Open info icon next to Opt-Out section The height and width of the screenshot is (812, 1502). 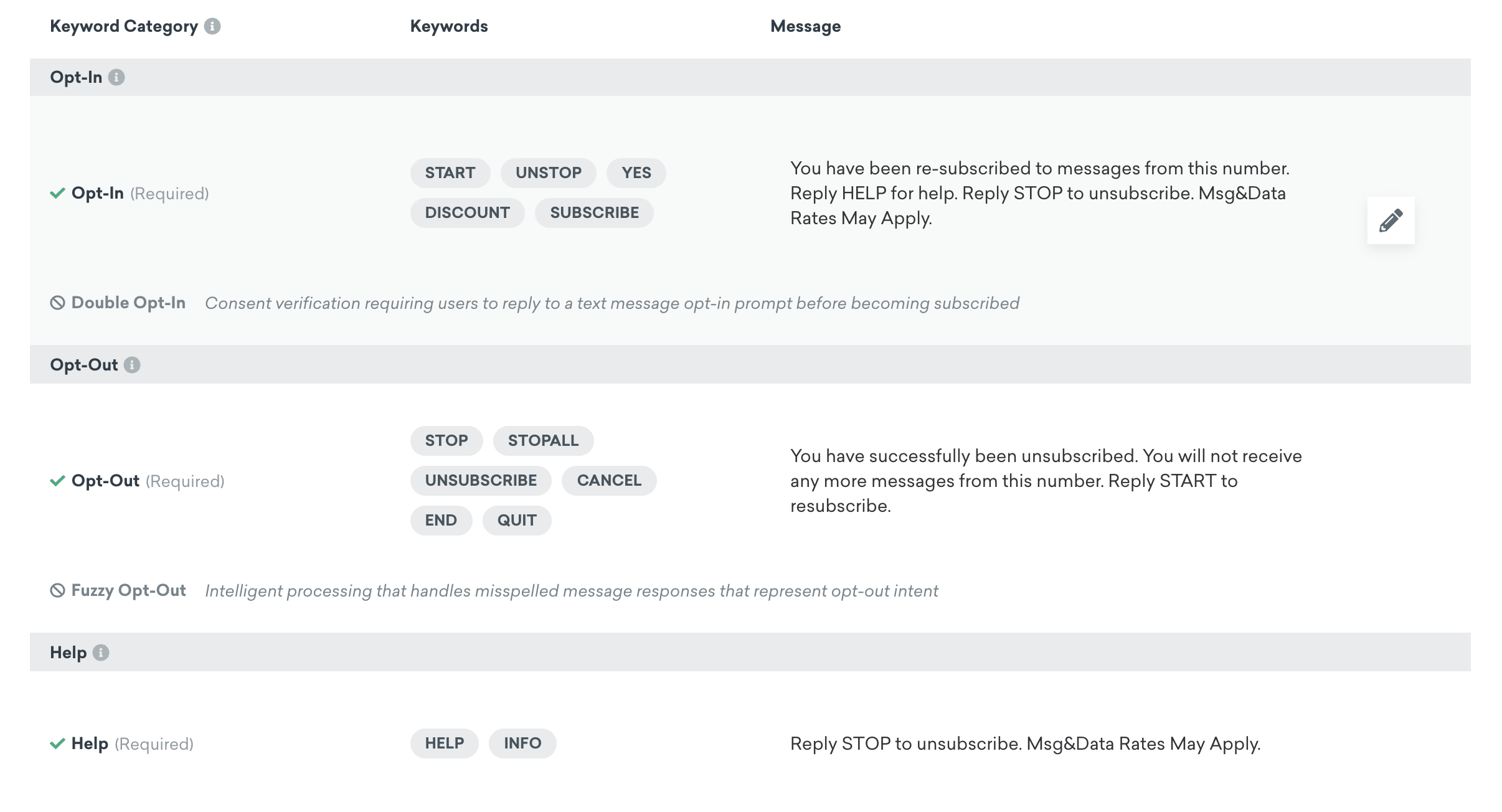point(132,365)
